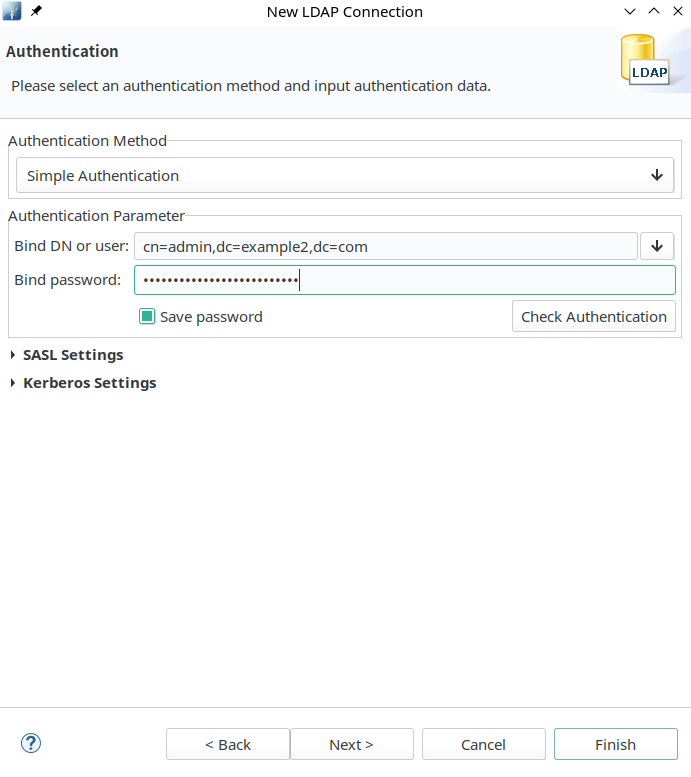The height and width of the screenshot is (777, 691).
Task: Click the Apache Directory Studio app icon
Action: point(12,11)
